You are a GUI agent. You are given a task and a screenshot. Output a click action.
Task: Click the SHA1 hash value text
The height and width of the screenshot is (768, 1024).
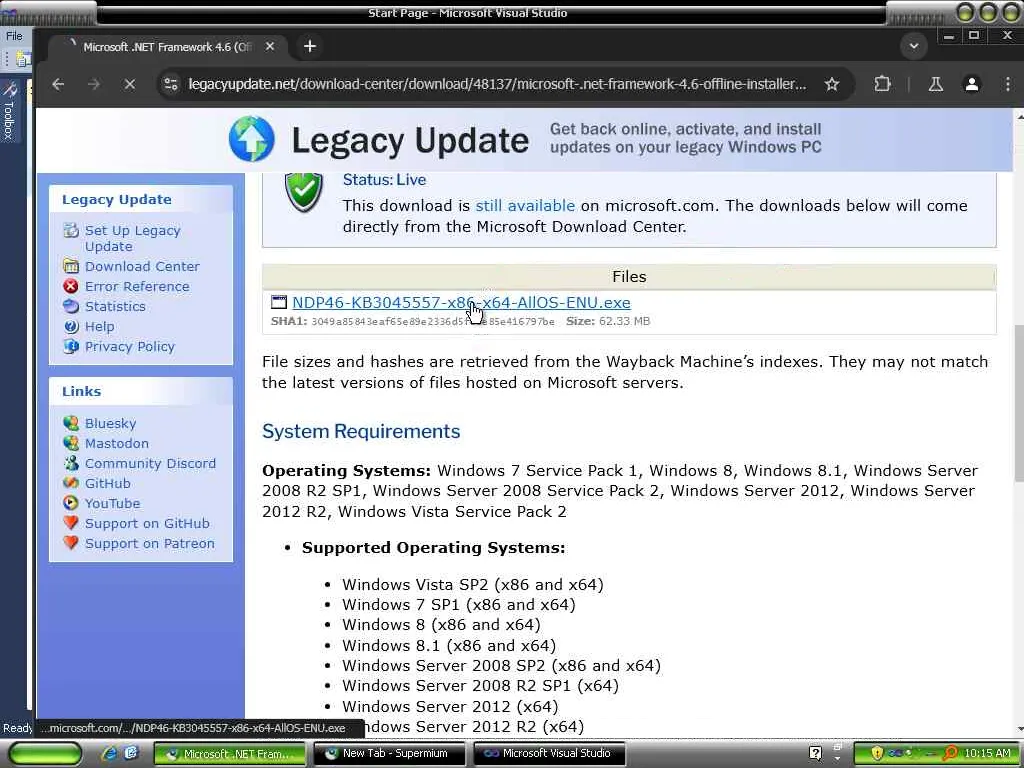(x=432, y=321)
